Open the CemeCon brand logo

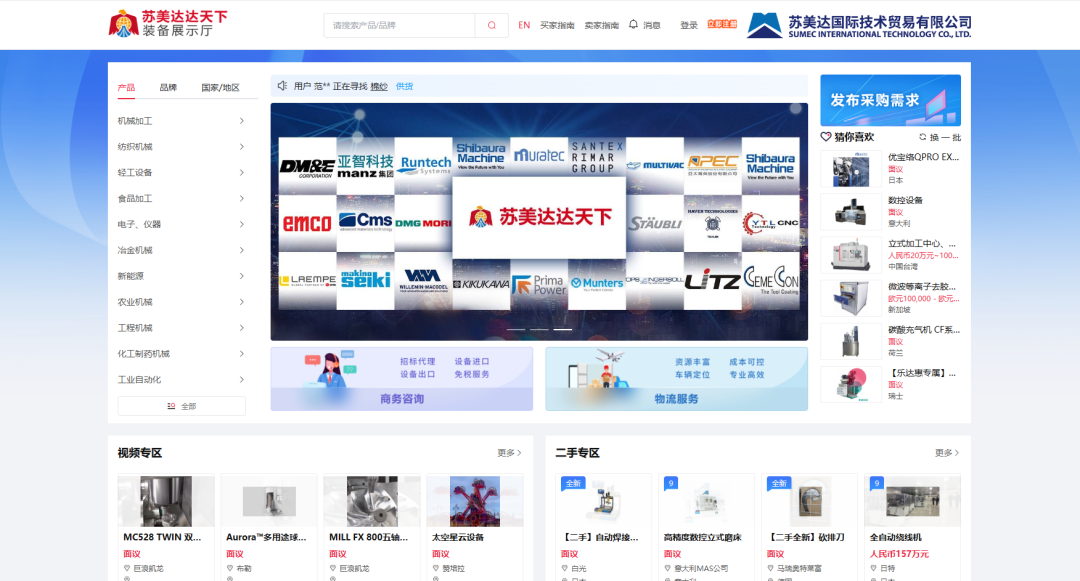[x=771, y=280]
